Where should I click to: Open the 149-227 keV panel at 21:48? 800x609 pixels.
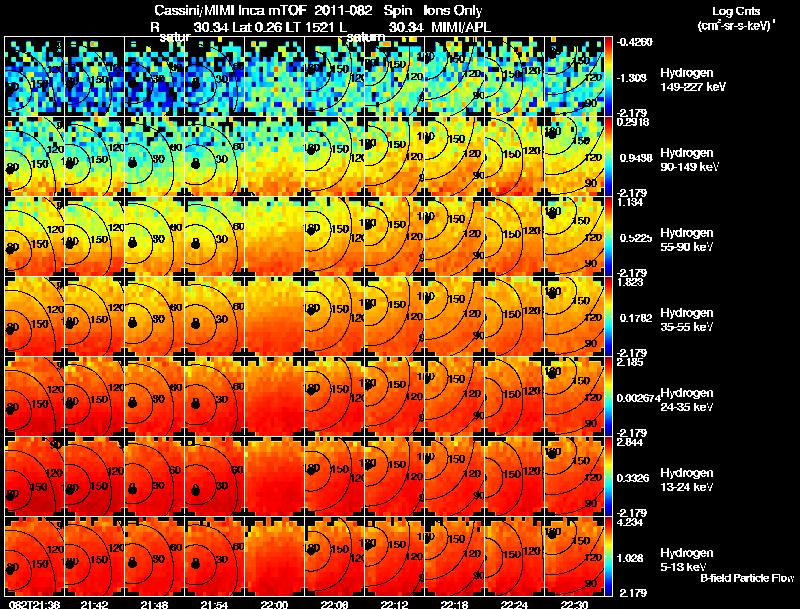point(155,77)
